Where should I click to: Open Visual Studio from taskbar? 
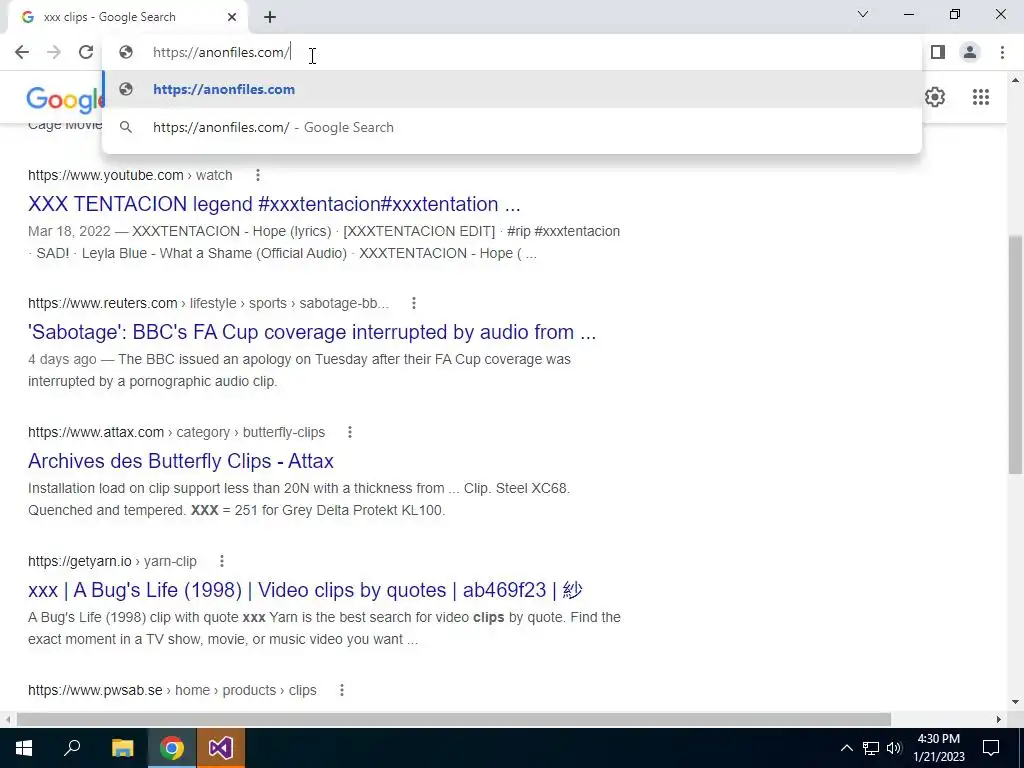pos(220,748)
